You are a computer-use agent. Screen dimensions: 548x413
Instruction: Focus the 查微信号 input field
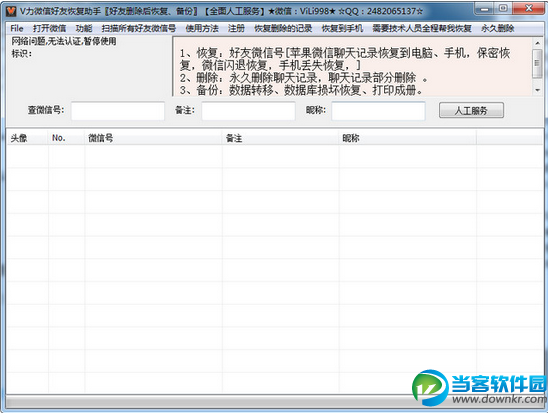coord(118,111)
